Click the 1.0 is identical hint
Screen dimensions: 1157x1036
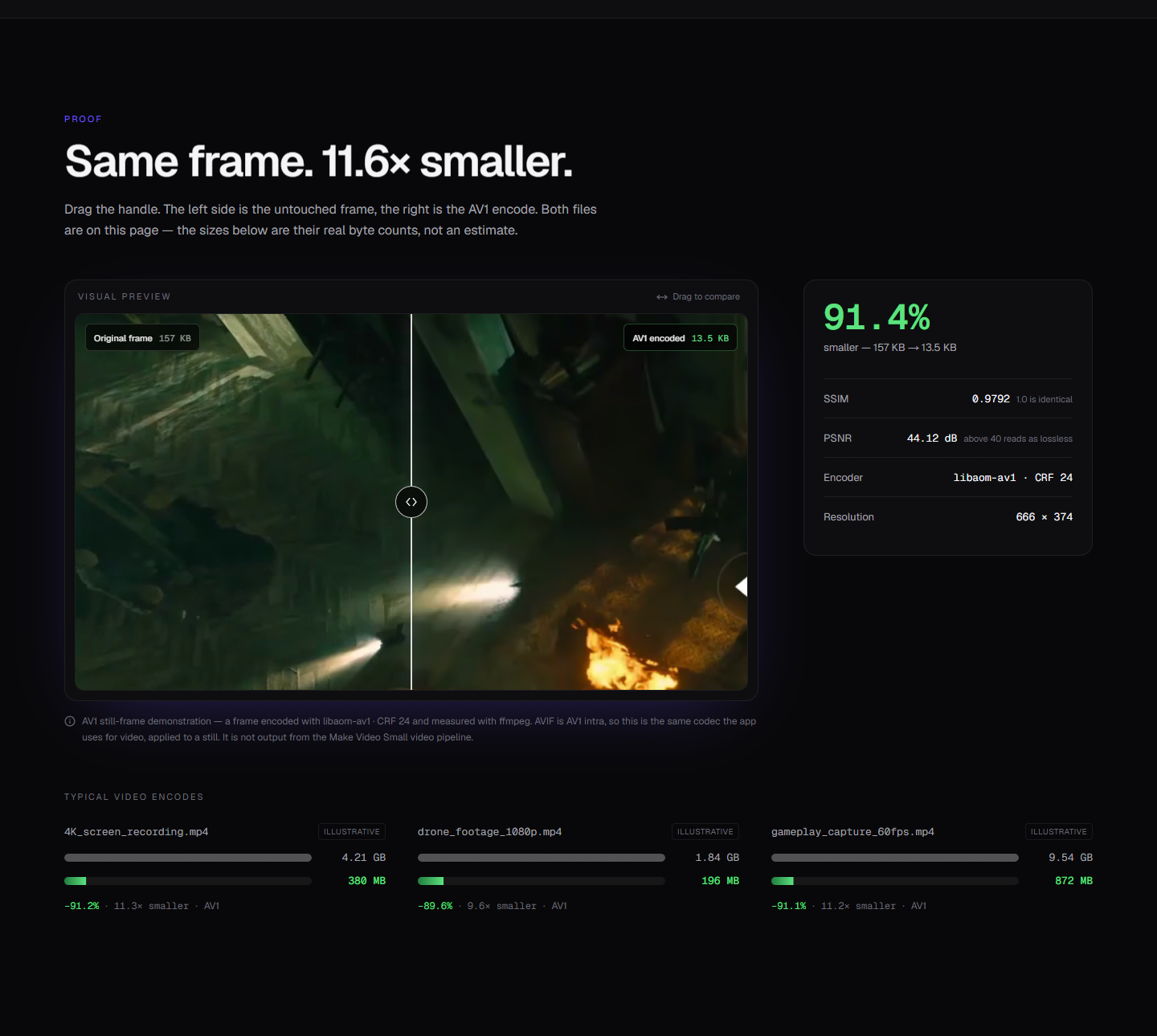(1045, 399)
